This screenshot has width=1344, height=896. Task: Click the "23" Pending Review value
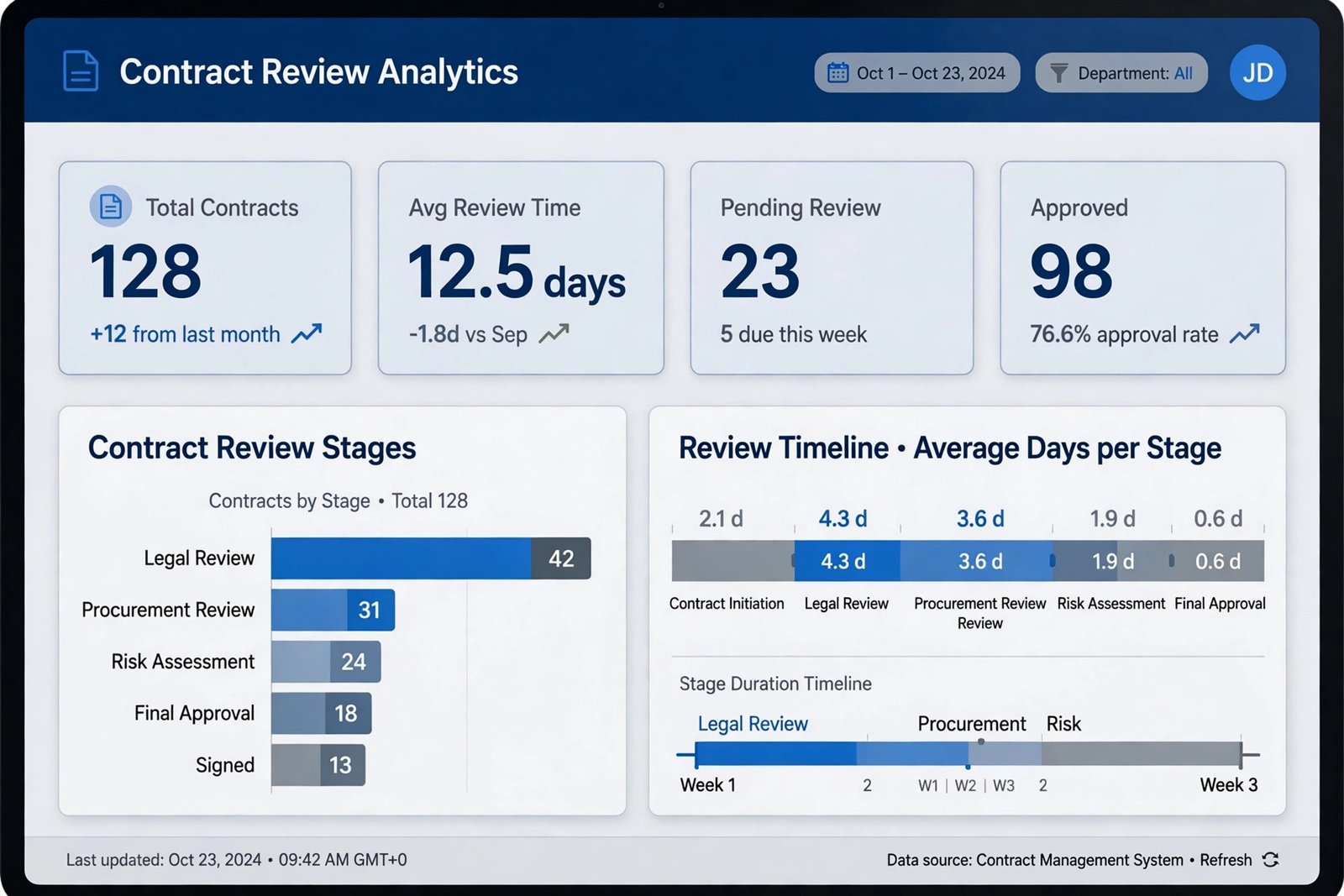[760, 271]
